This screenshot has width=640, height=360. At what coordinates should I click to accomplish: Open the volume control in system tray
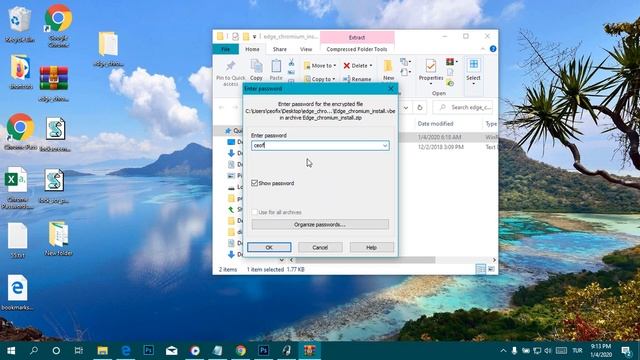[x=548, y=351]
